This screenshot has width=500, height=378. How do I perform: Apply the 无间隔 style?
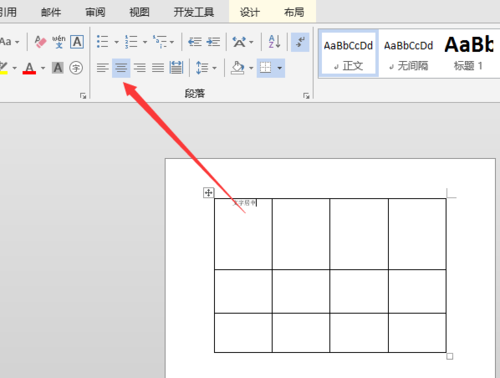point(409,54)
